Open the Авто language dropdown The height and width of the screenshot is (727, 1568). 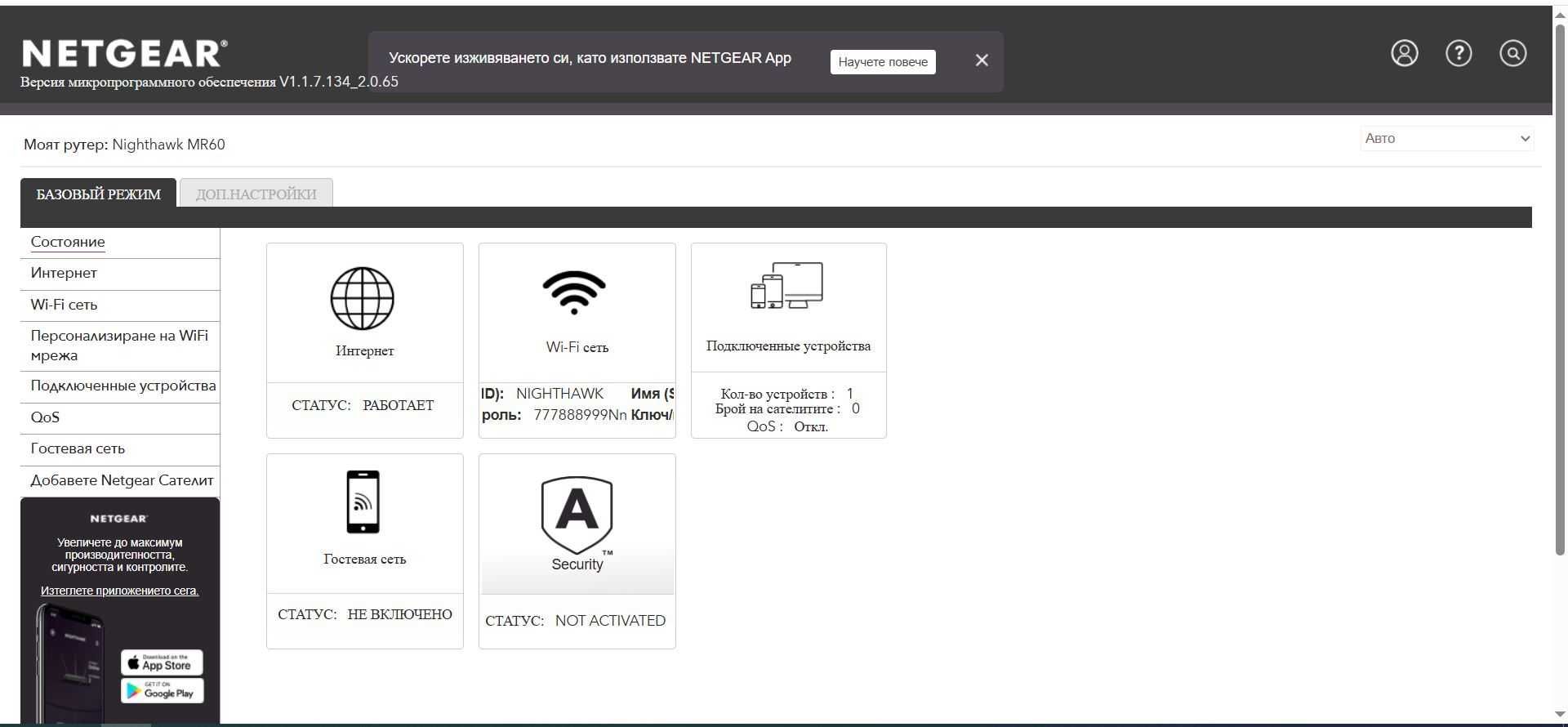[1446, 138]
